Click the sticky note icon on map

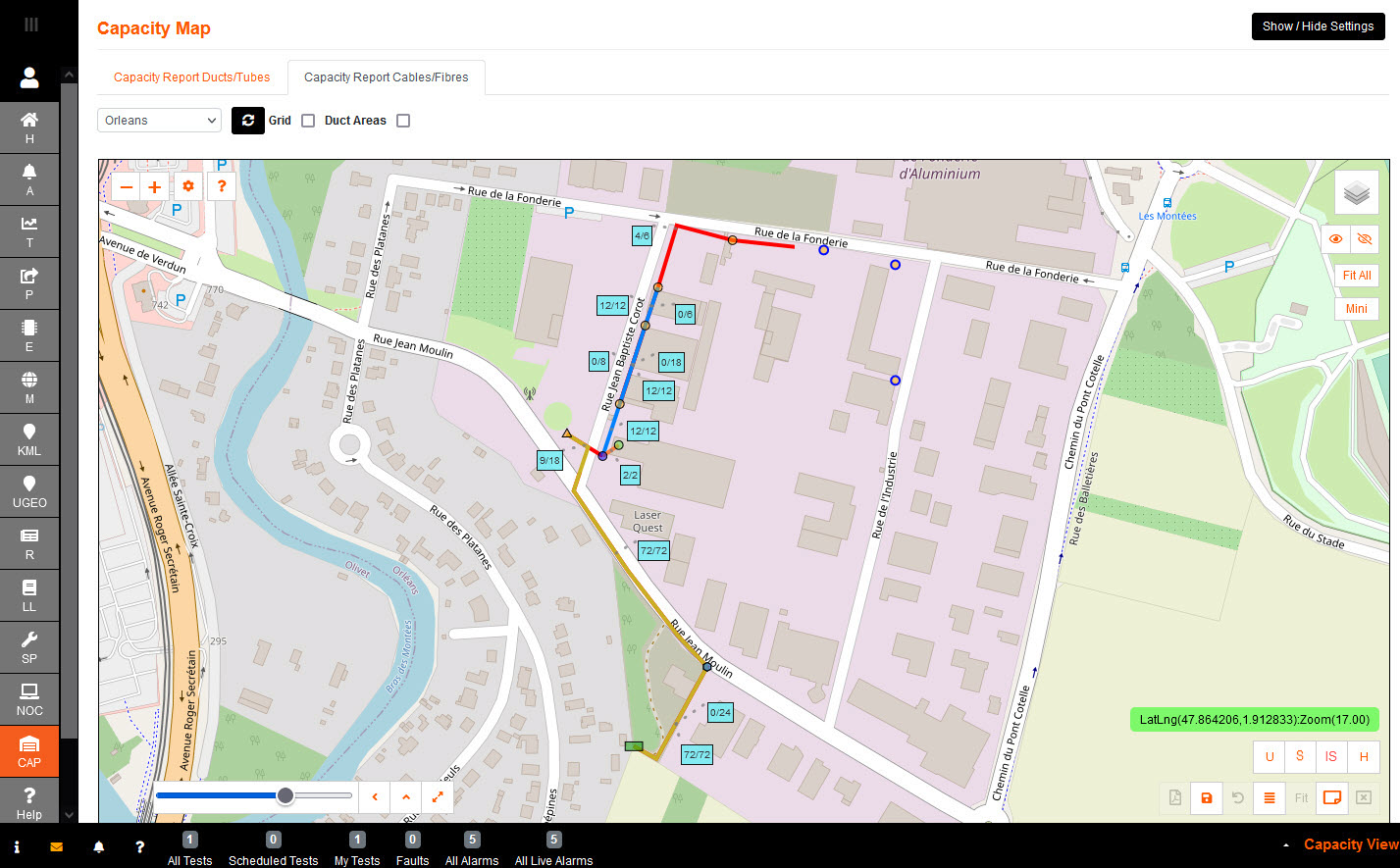1332,798
